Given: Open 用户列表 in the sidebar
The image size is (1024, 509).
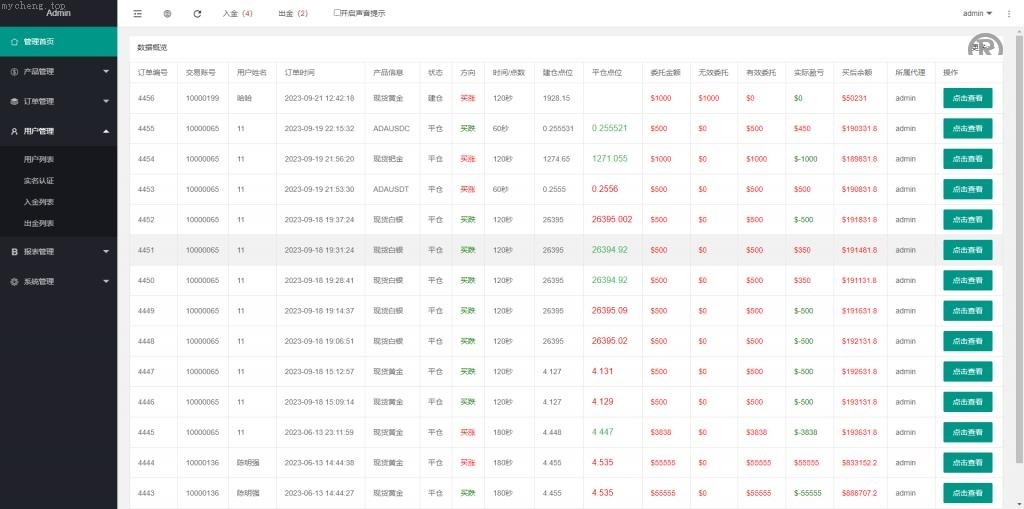Looking at the screenshot, I should click(39, 159).
